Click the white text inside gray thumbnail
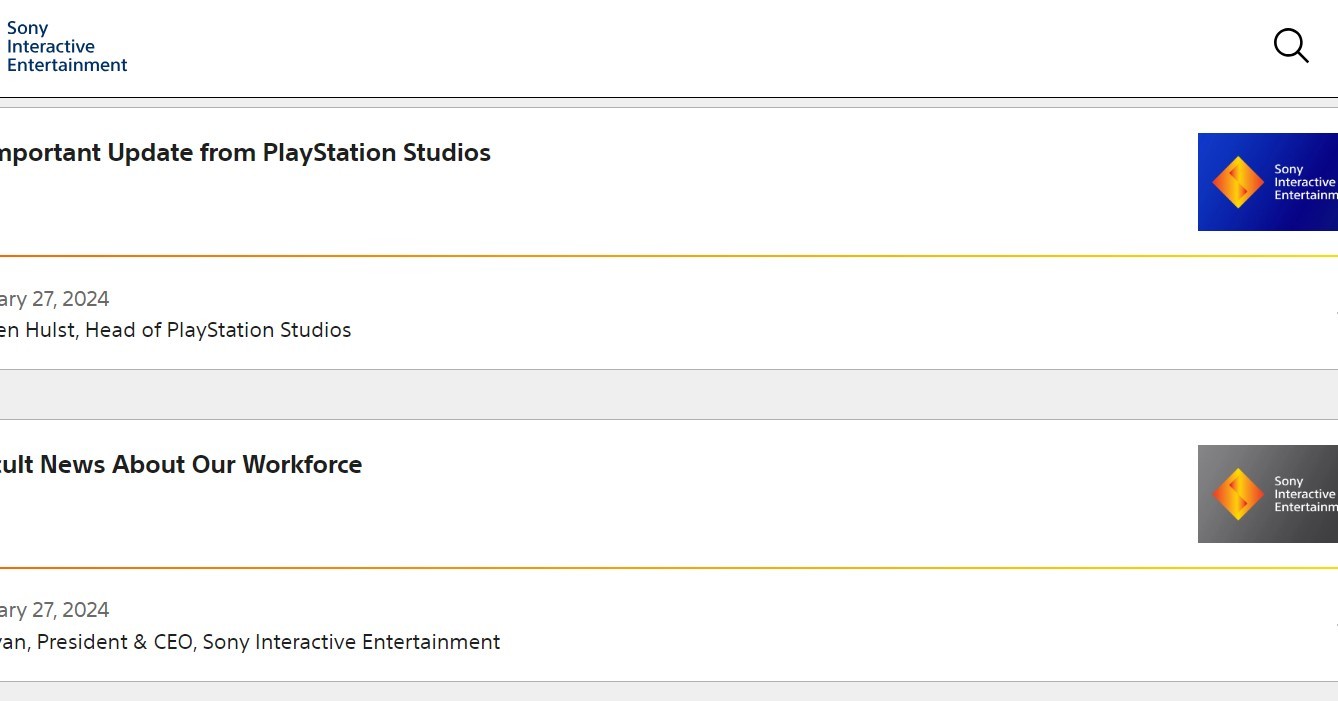This screenshot has height=701, width=1338. [1304, 494]
